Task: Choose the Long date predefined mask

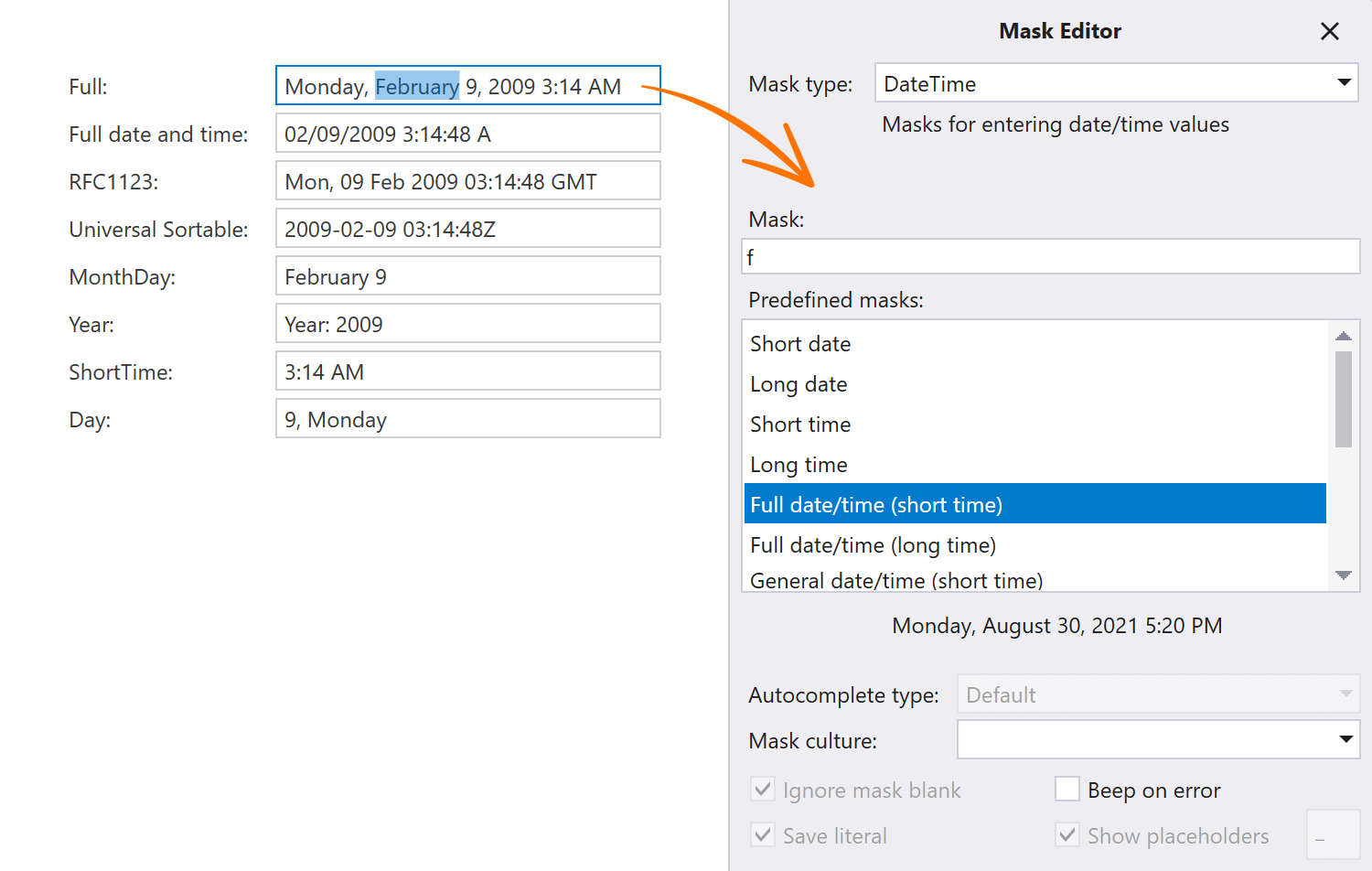Action: tap(799, 384)
